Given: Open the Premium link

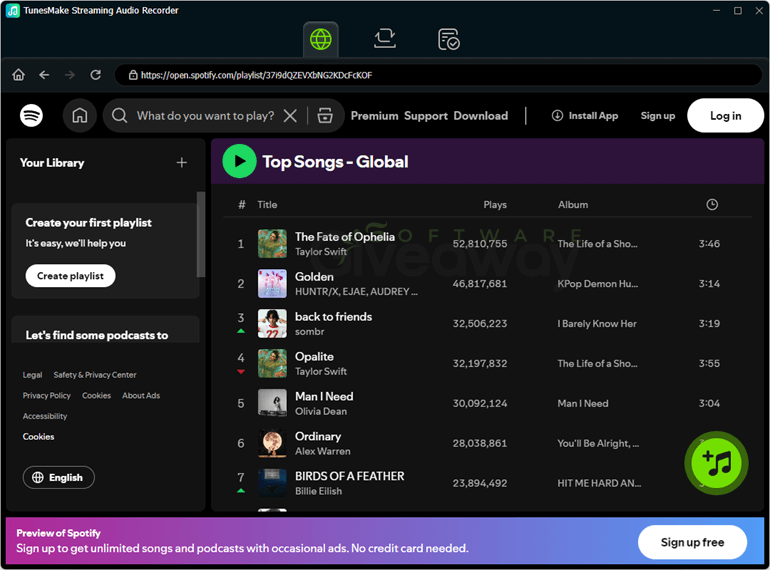Looking at the screenshot, I should coord(374,116).
